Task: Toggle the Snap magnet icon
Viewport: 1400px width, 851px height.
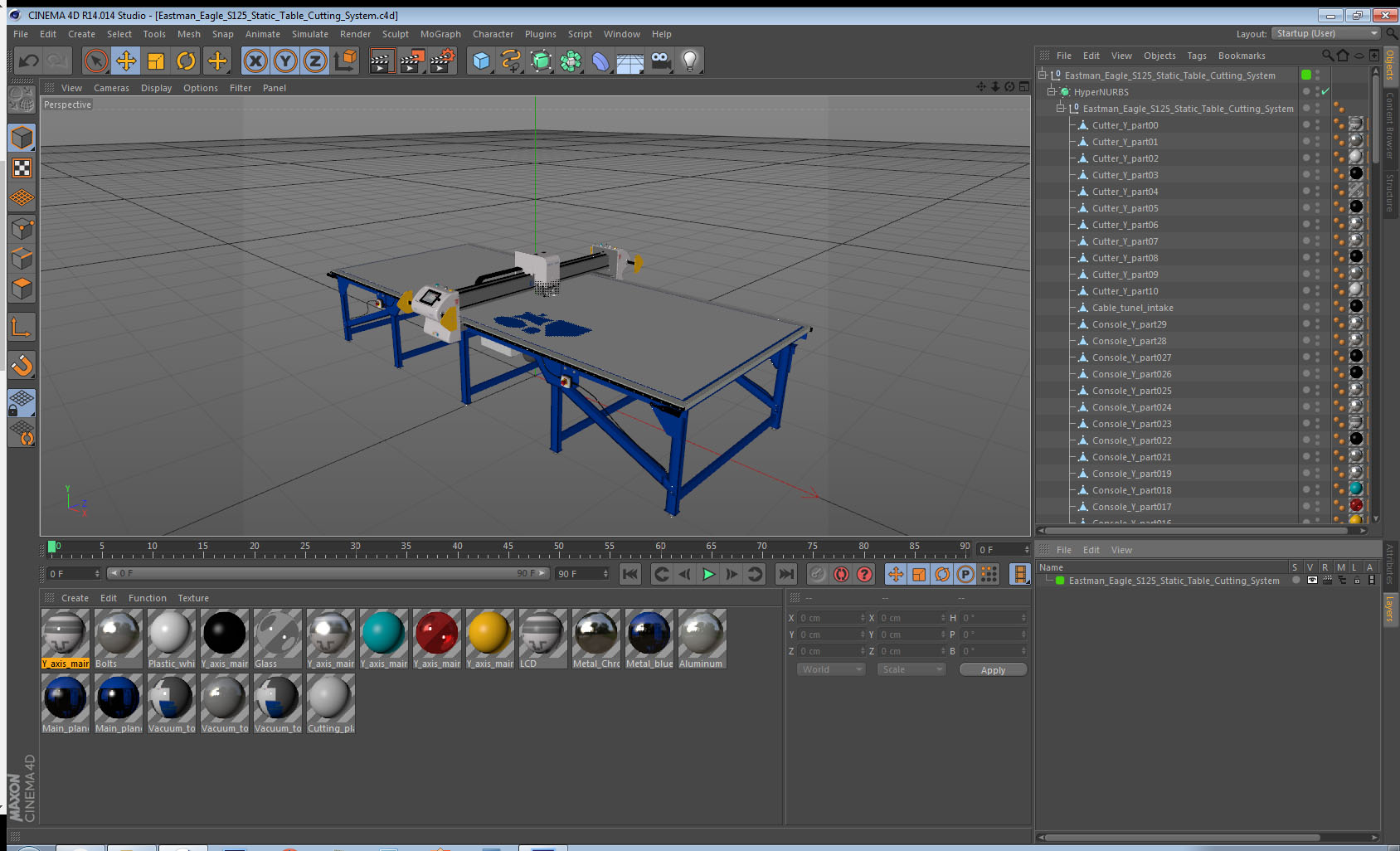Action: (22, 365)
